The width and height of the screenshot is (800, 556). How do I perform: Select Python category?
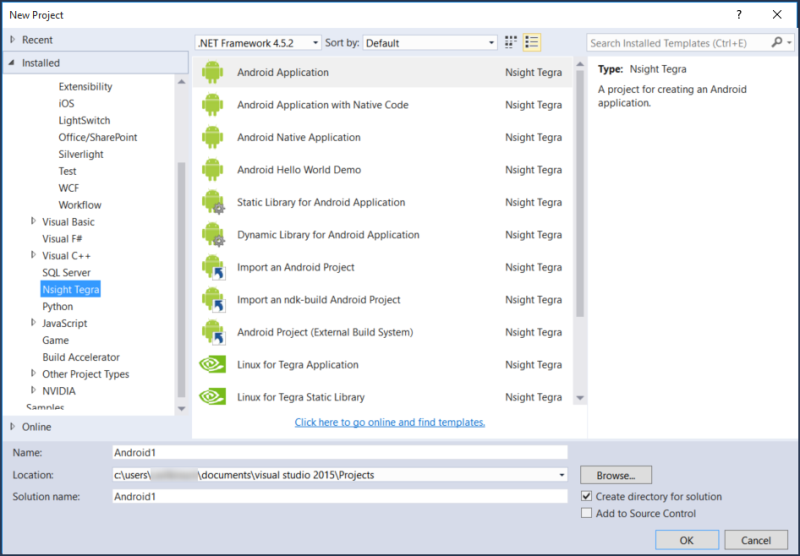(x=58, y=306)
